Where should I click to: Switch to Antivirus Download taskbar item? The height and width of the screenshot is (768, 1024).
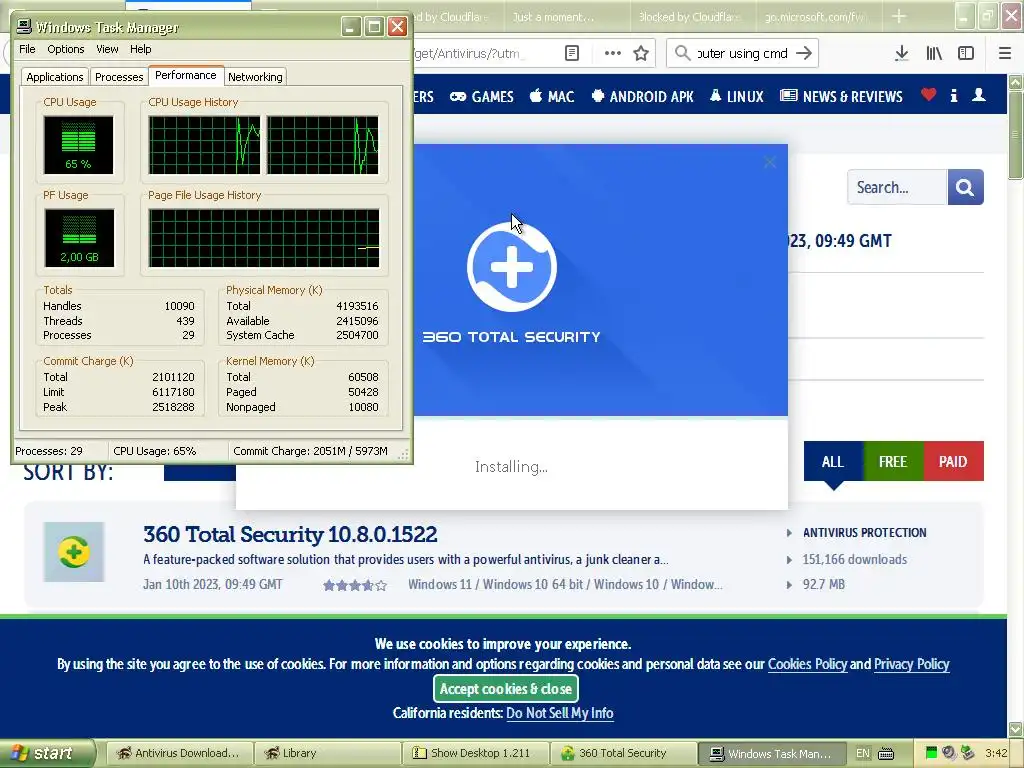tap(178, 754)
